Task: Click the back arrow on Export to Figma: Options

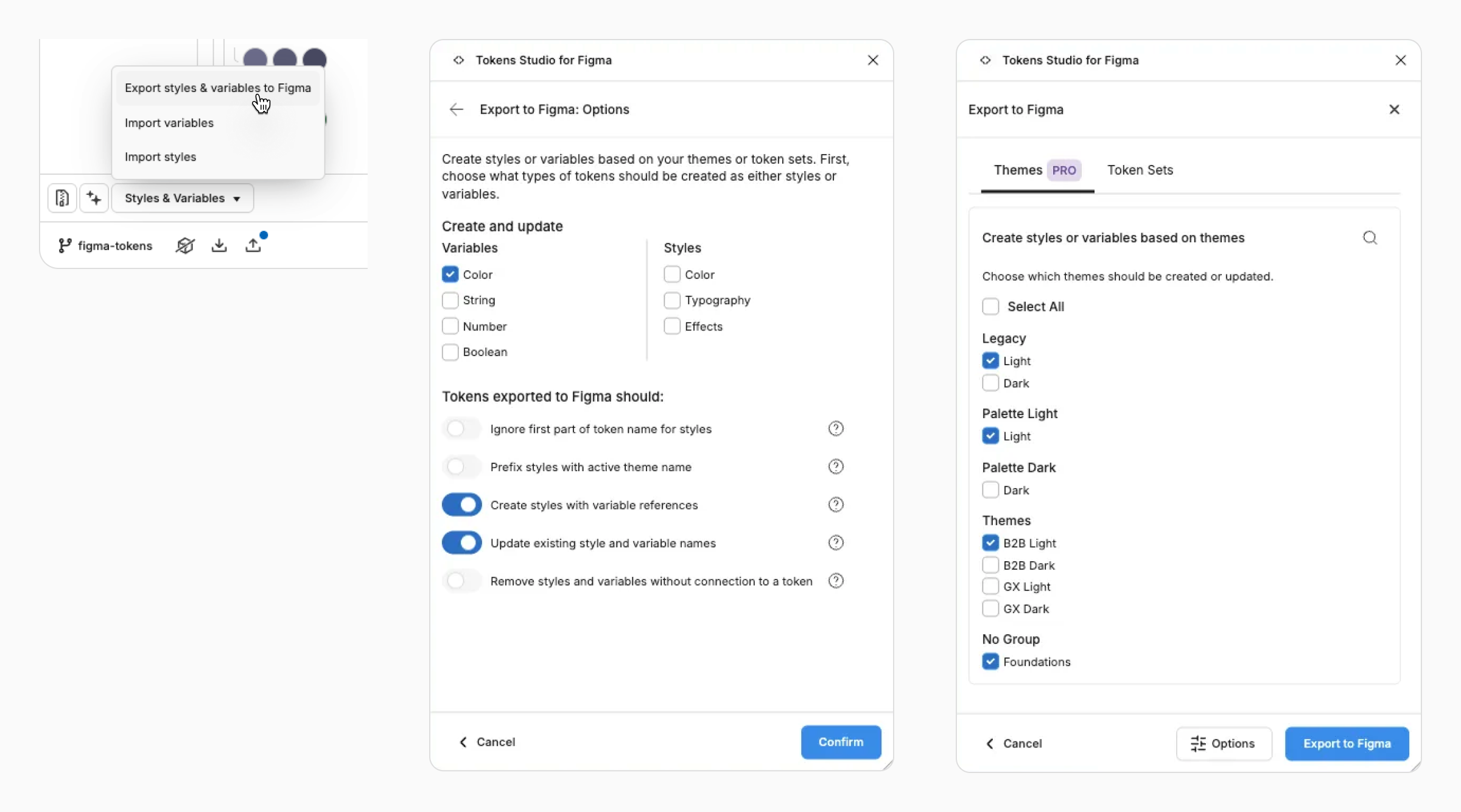Action: coord(456,110)
